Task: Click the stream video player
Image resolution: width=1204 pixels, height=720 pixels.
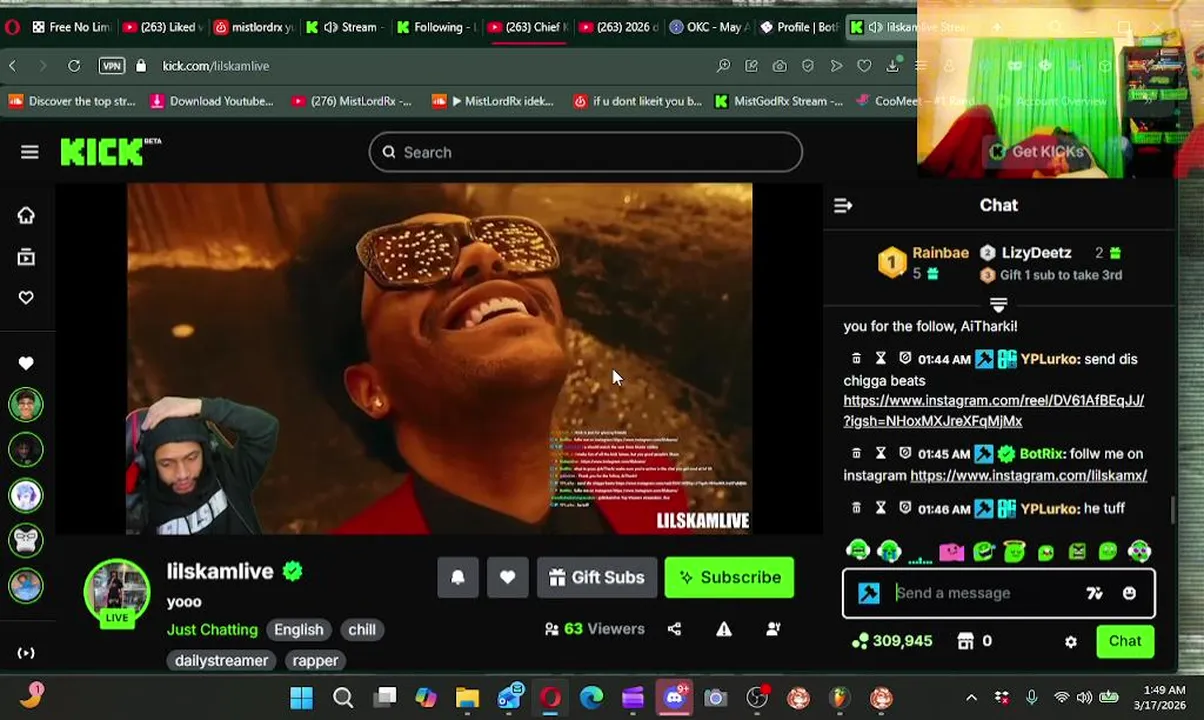Action: pos(439,358)
